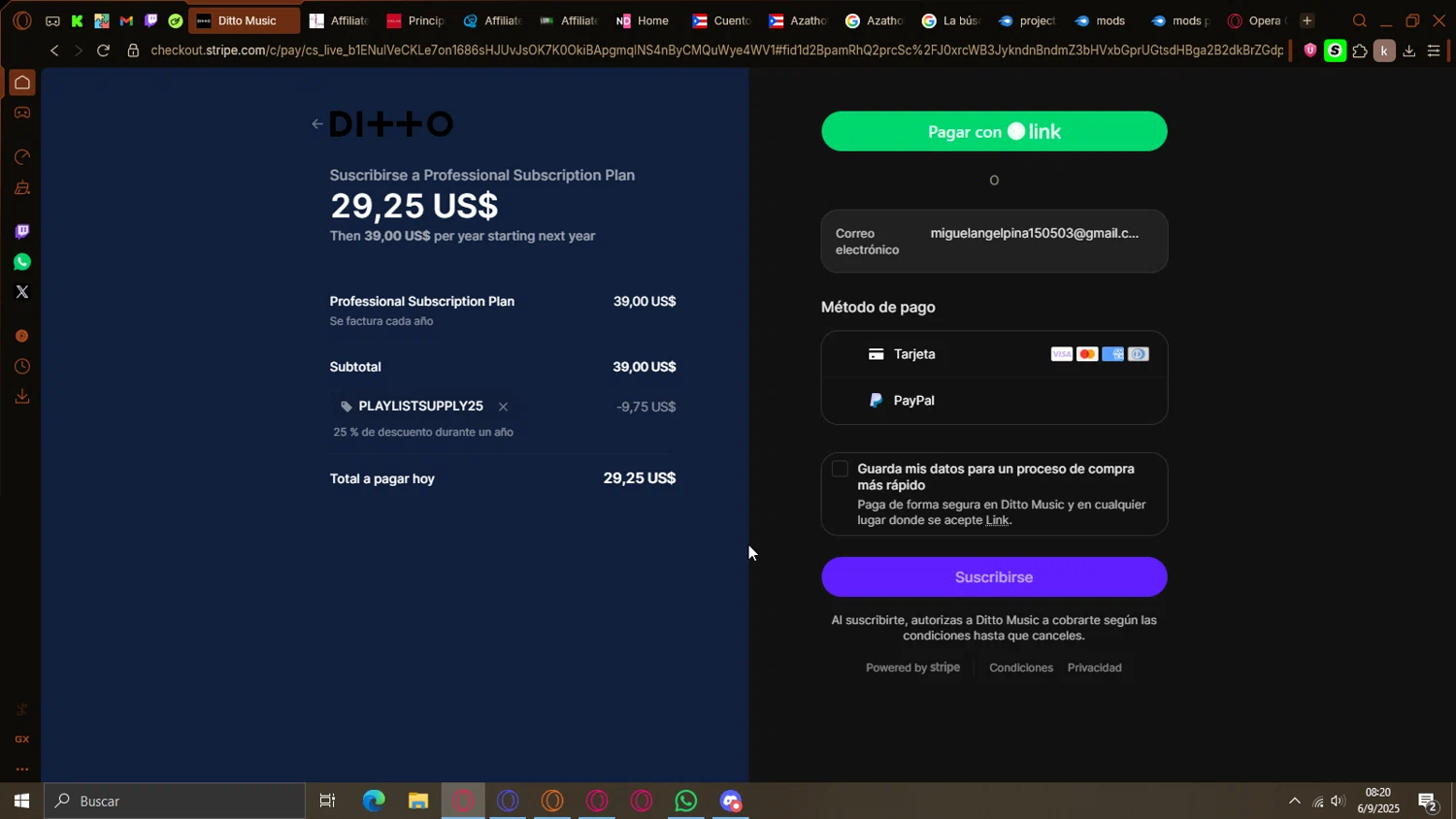The image size is (1456, 819).
Task: Open Windows Start menu
Action: [x=21, y=801]
